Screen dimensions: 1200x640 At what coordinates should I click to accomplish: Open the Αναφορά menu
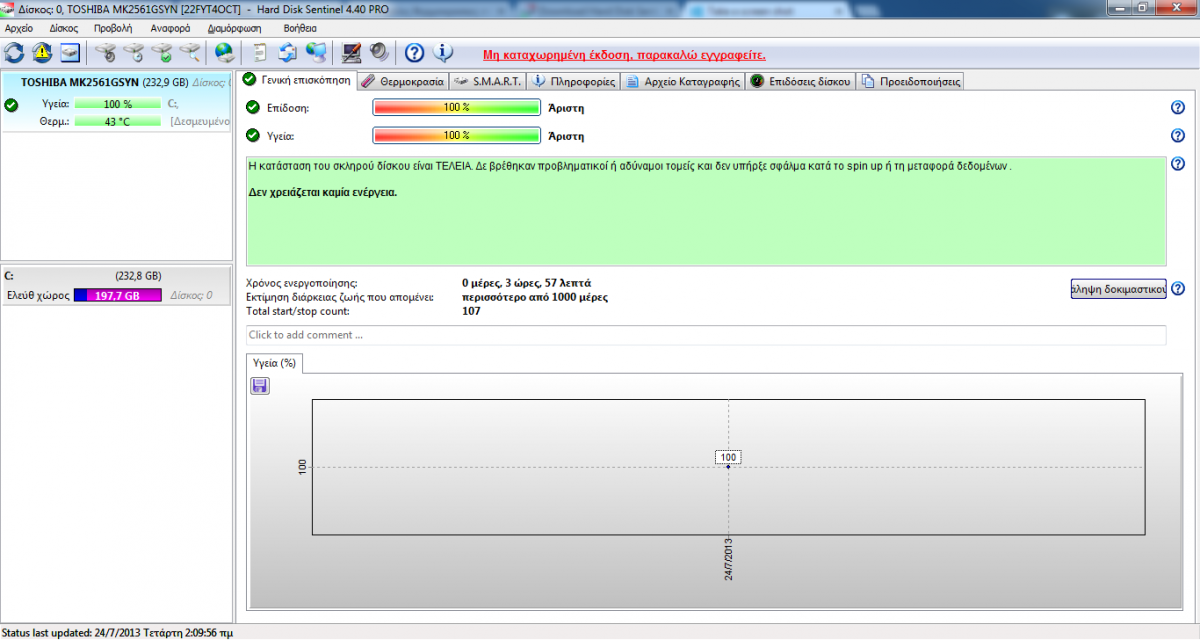(x=170, y=28)
